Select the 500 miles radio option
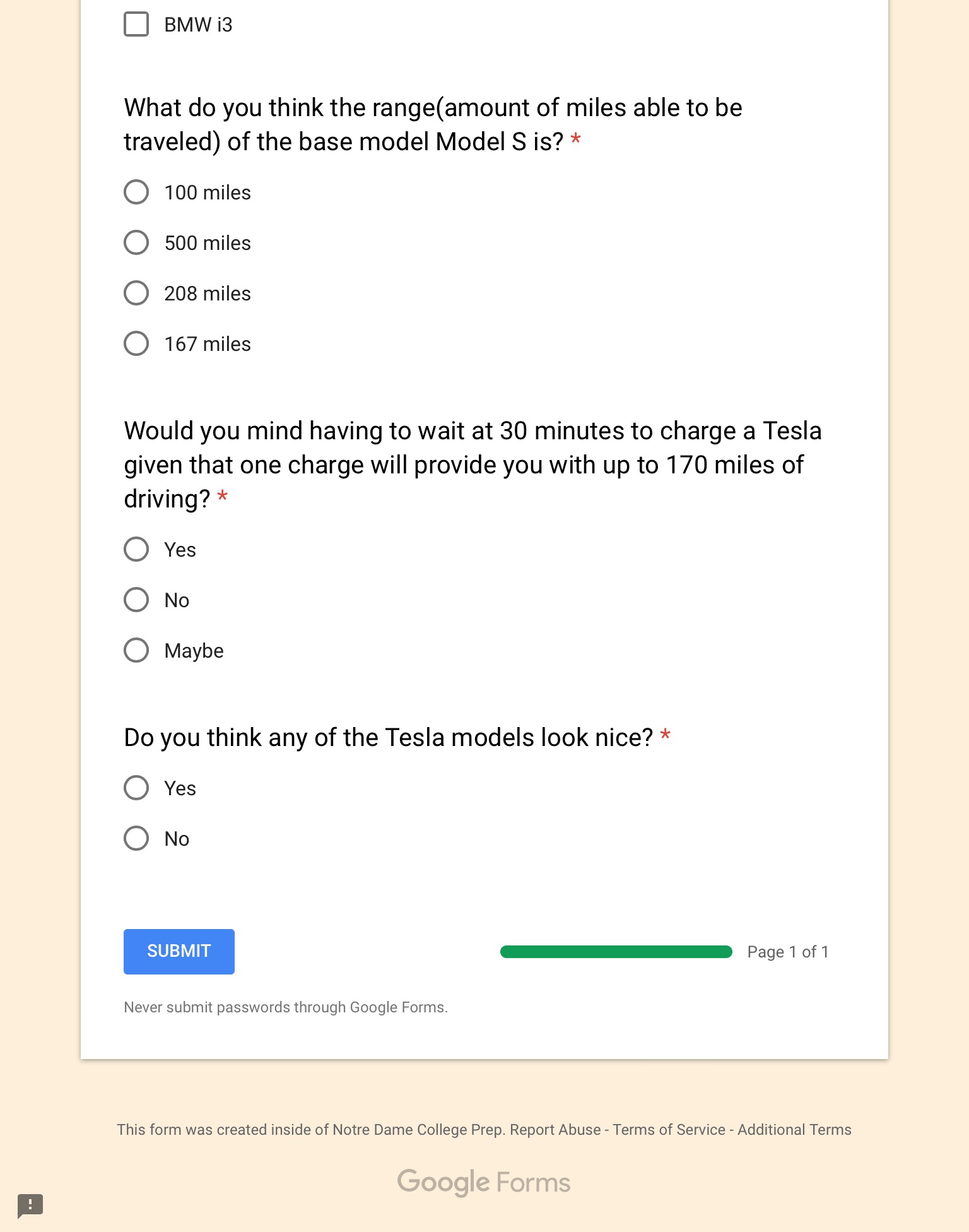The image size is (969, 1232). pos(136,242)
